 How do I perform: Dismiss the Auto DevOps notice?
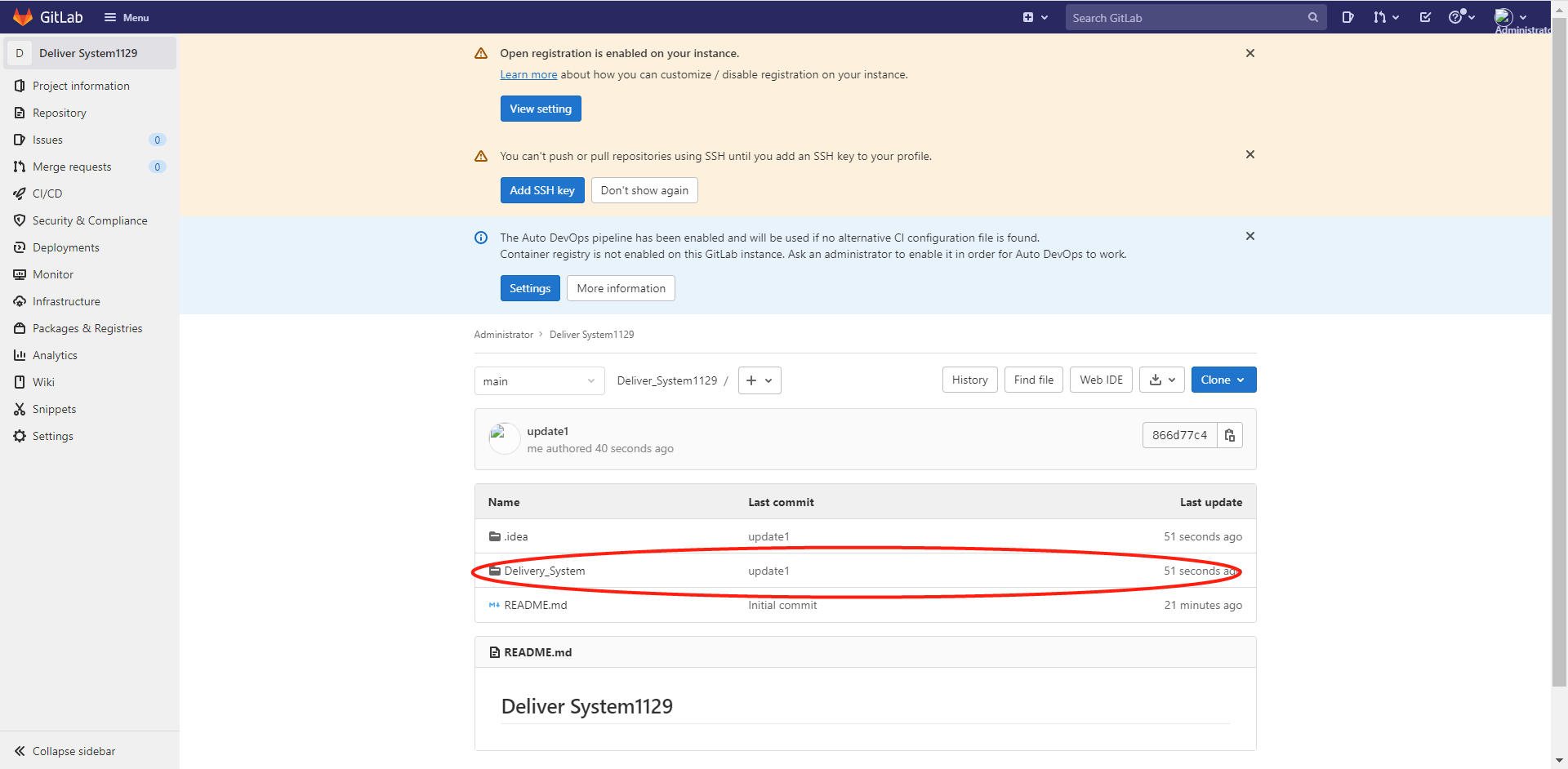pos(1249,236)
